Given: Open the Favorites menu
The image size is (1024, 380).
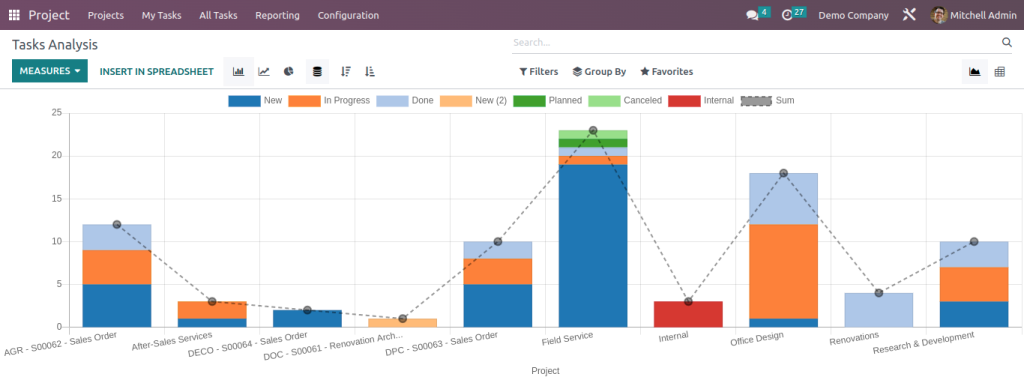Looking at the screenshot, I should tap(666, 71).
